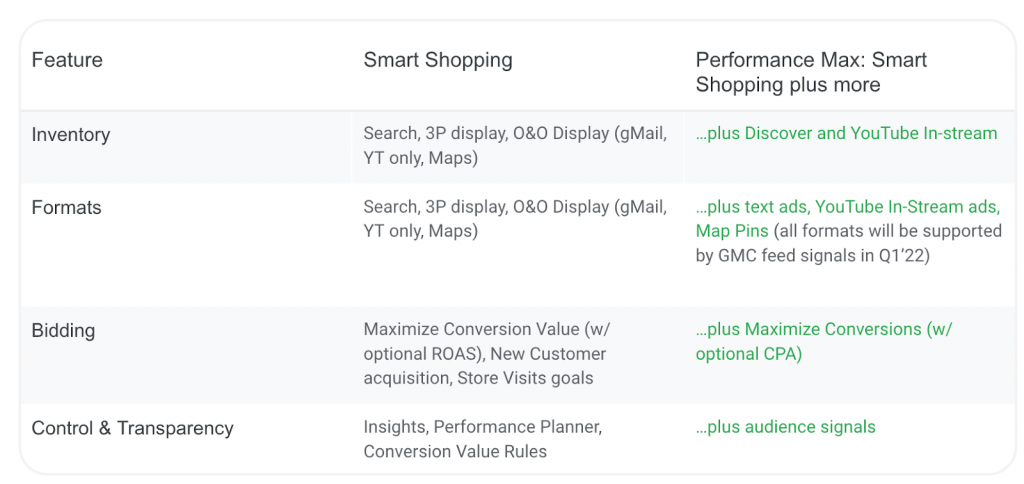Select the Smart Shopping column header
The image size is (1024, 484).
tap(437, 60)
